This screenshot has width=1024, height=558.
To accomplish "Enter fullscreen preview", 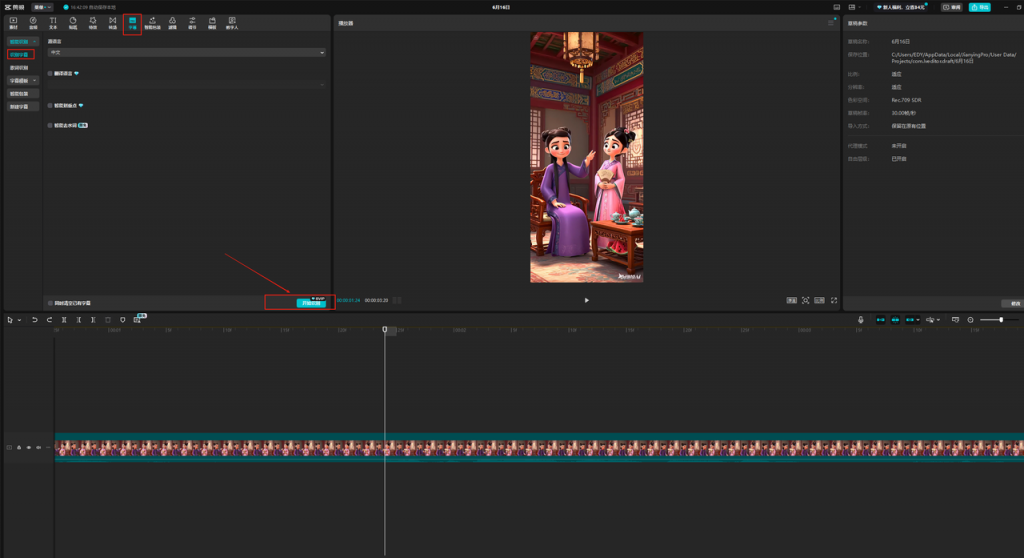I will [x=834, y=301].
